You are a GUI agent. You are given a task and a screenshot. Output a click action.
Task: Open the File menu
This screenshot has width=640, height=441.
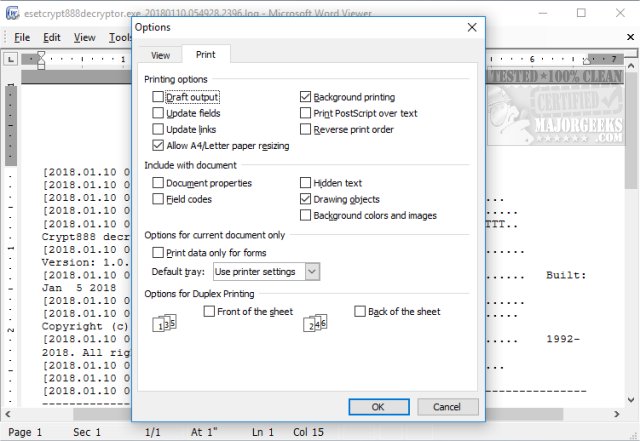click(x=22, y=38)
